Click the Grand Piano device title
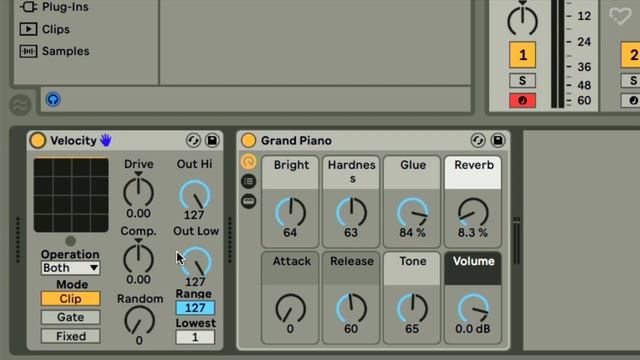The height and width of the screenshot is (360, 640). pyautogui.click(x=296, y=140)
